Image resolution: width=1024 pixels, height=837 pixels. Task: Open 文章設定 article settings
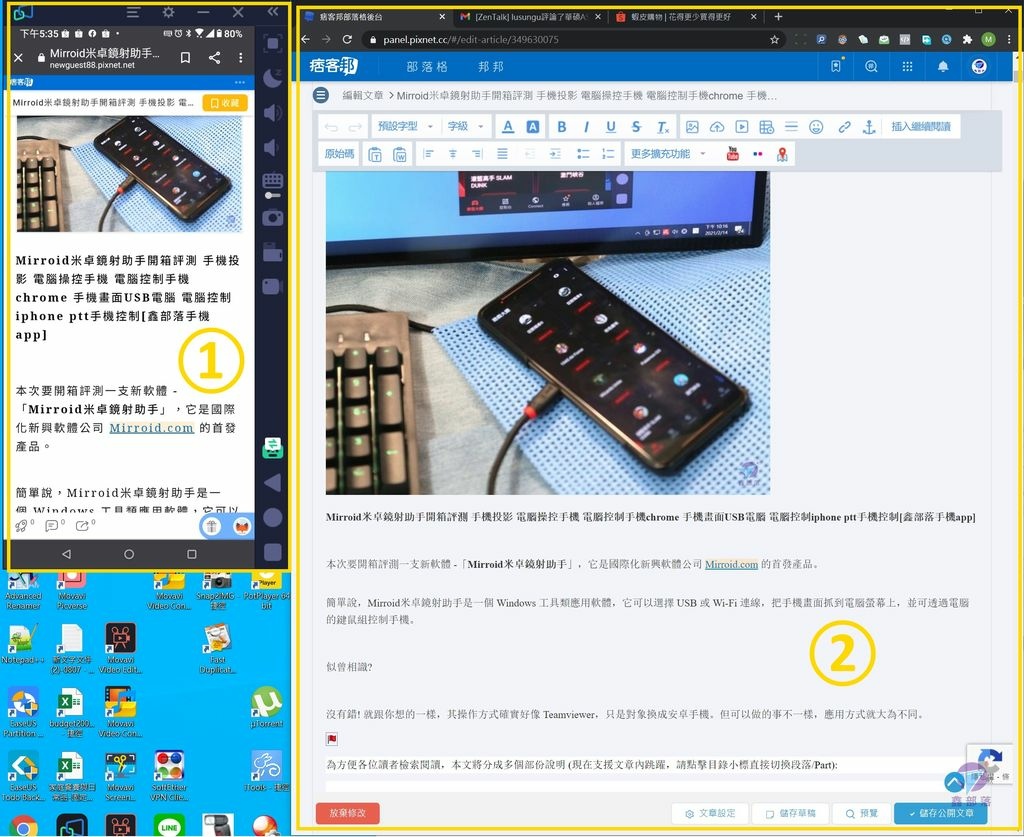tap(710, 813)
